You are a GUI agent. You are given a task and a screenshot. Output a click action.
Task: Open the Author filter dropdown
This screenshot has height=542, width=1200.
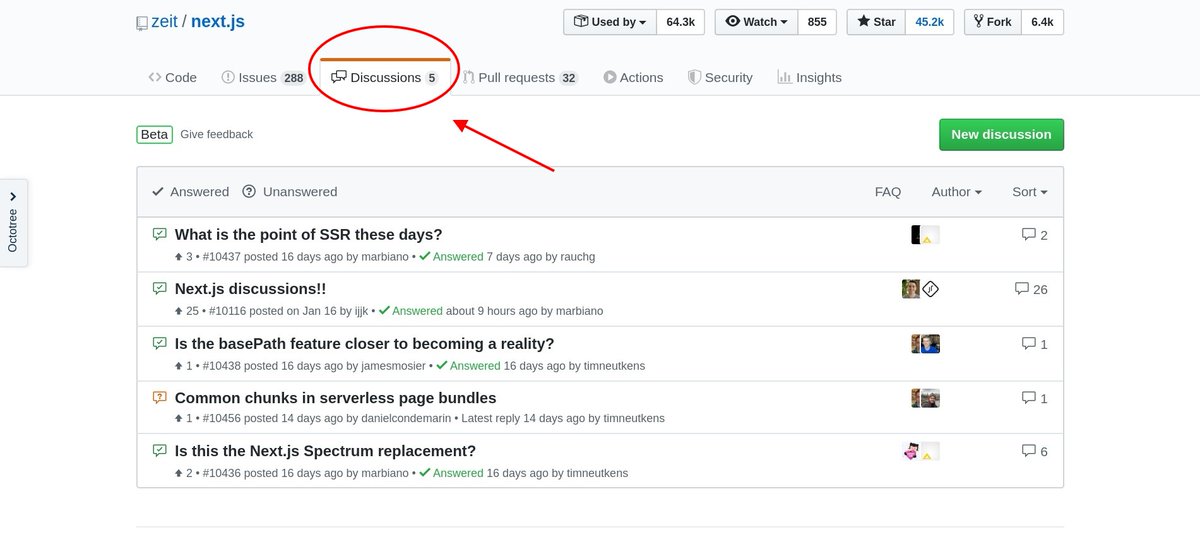(x=957, y=192)
